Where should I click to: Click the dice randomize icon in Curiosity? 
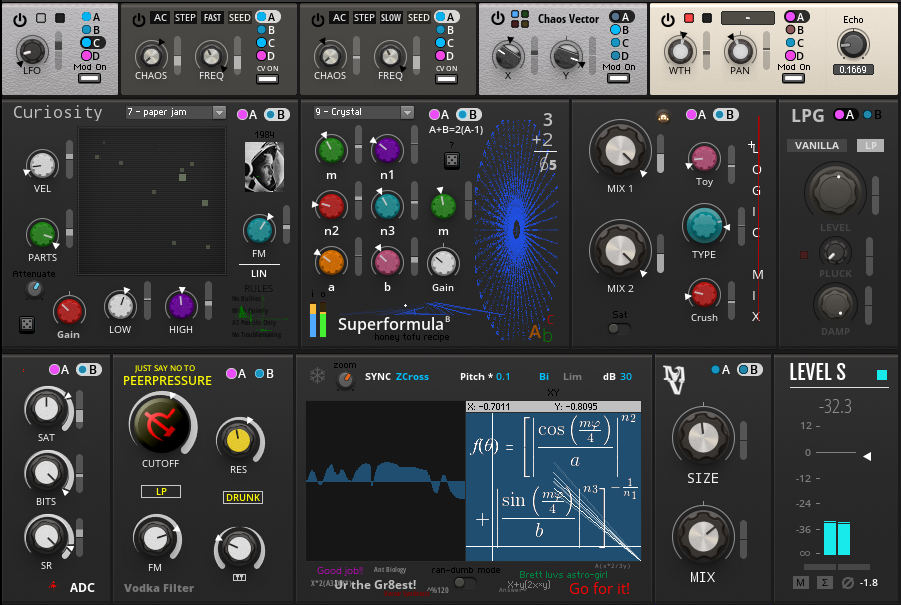click(x=26, y=325)
